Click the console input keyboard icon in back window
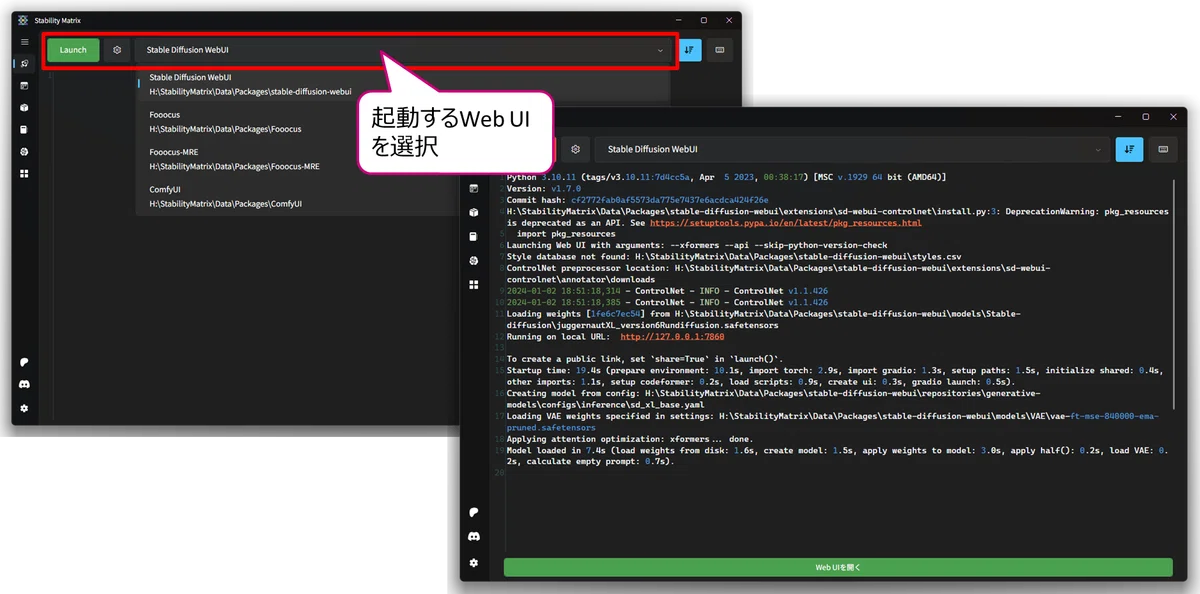 click(720, 50)
